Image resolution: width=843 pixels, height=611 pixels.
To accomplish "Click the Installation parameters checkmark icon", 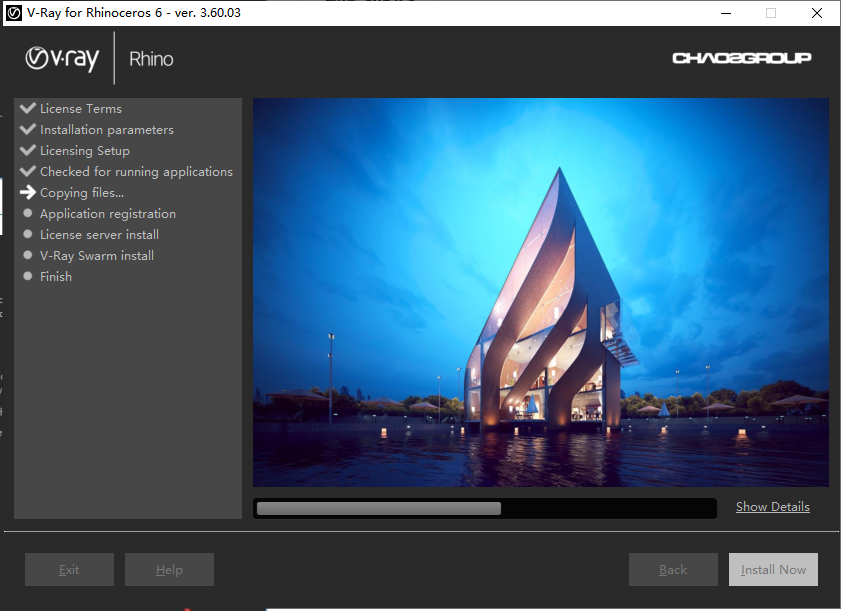I will click(27, 129).
